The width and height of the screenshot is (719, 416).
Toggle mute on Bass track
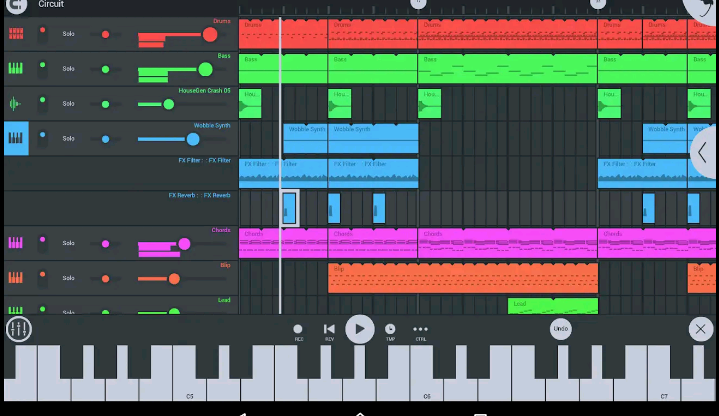point(42,69)
